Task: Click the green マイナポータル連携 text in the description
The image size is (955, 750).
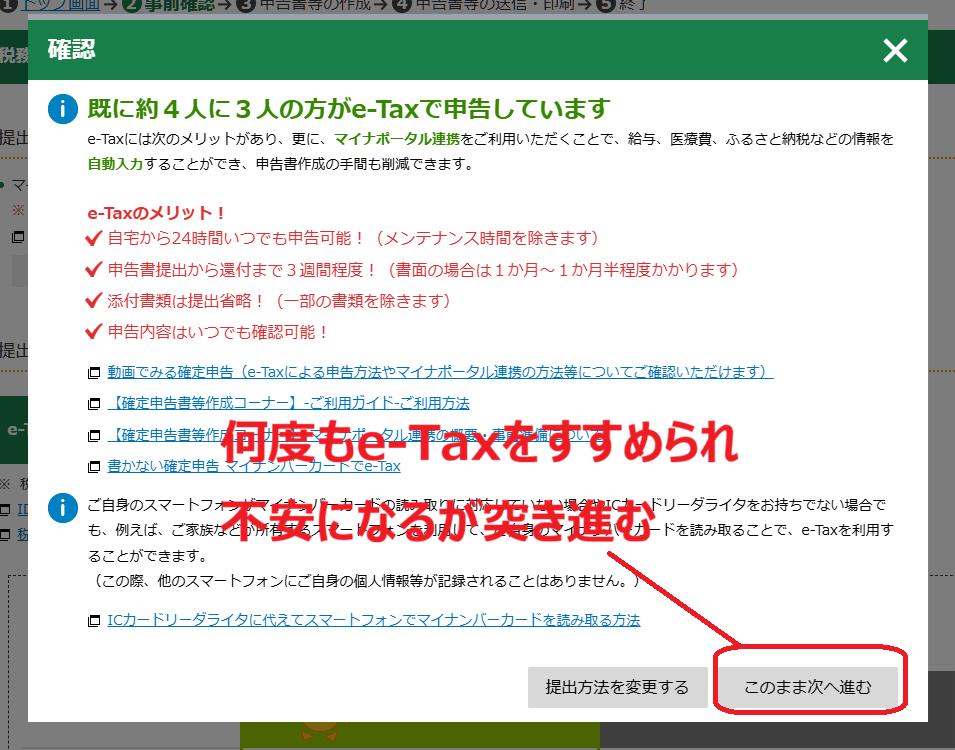Action: (397, 140)
